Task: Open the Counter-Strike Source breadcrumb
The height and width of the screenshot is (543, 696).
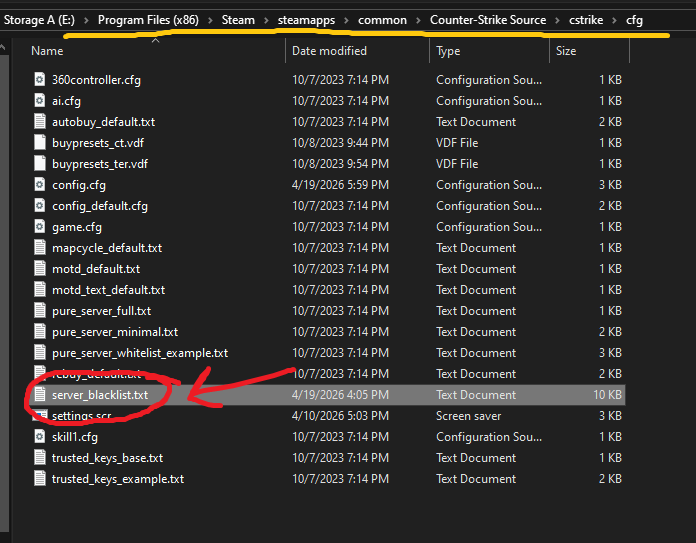Action: pos(488,20)
